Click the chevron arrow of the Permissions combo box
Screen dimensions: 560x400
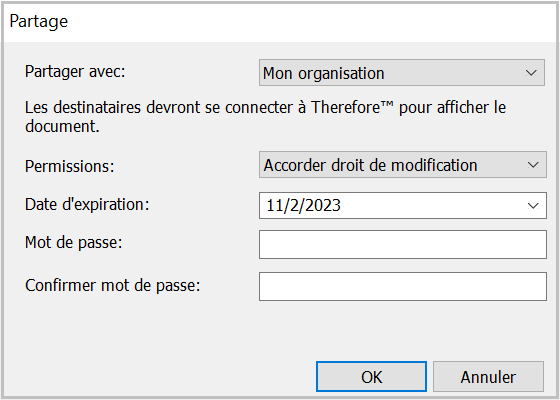coord(533,165)
